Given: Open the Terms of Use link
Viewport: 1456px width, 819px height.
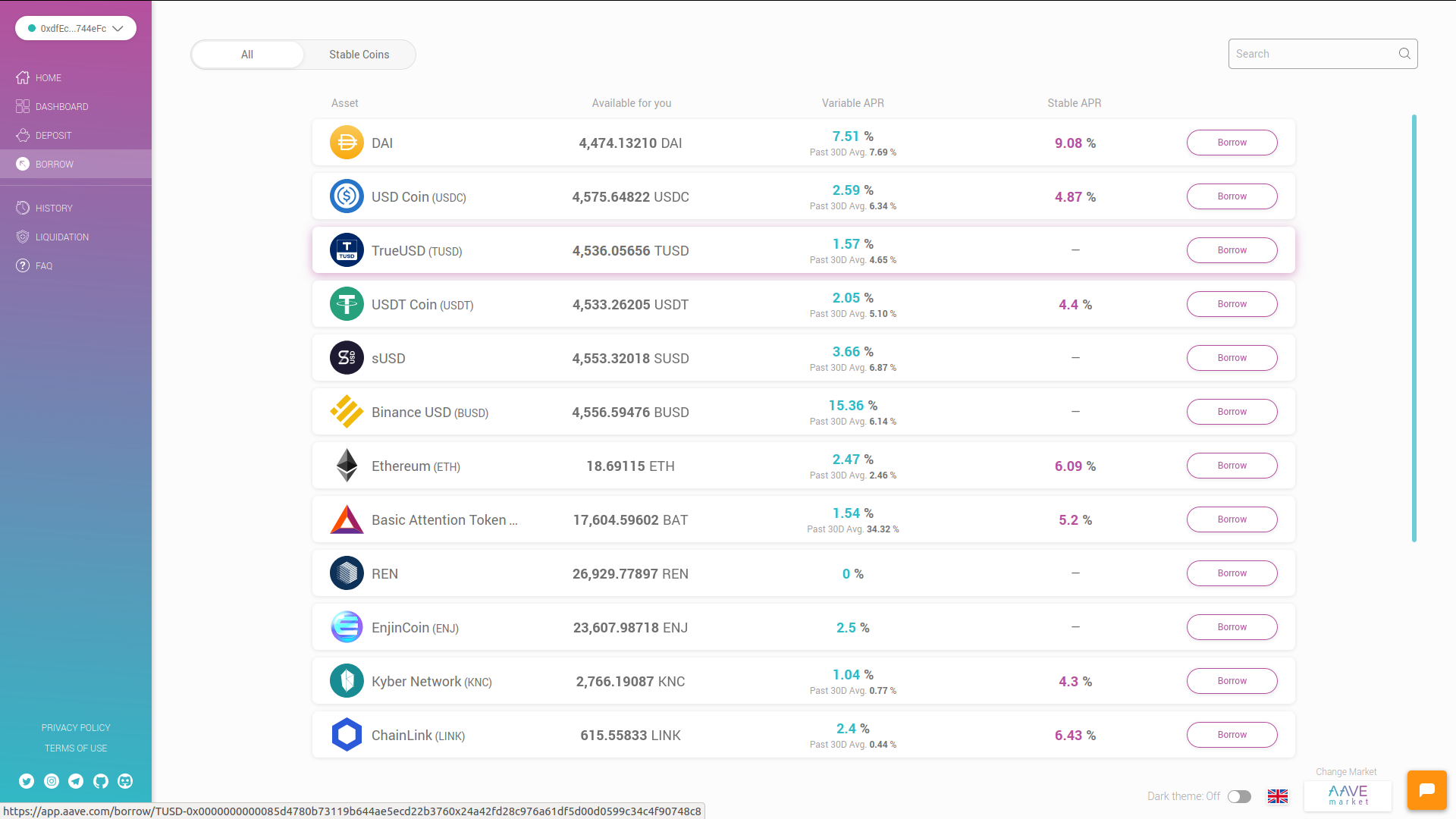Looking at the screenshot, I should 76,748.
